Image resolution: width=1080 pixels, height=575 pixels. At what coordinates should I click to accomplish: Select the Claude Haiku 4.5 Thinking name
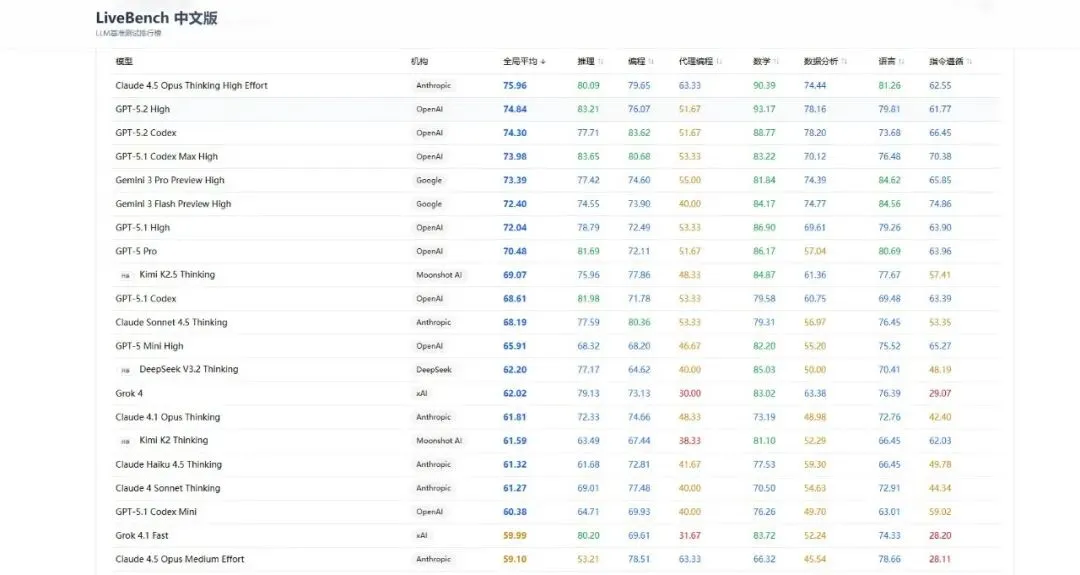(169, 464)
